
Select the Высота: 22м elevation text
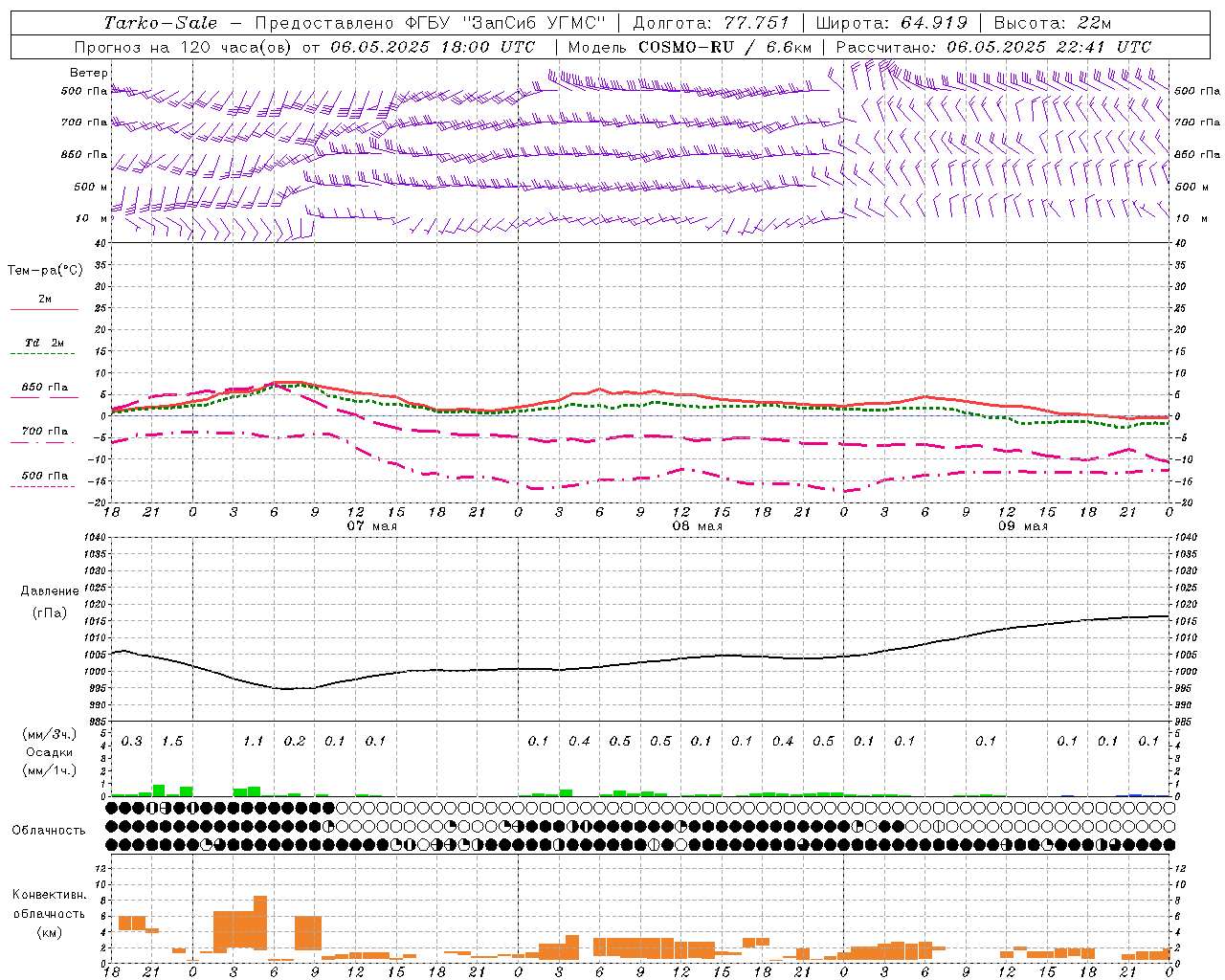click(x=1053, y=23)
